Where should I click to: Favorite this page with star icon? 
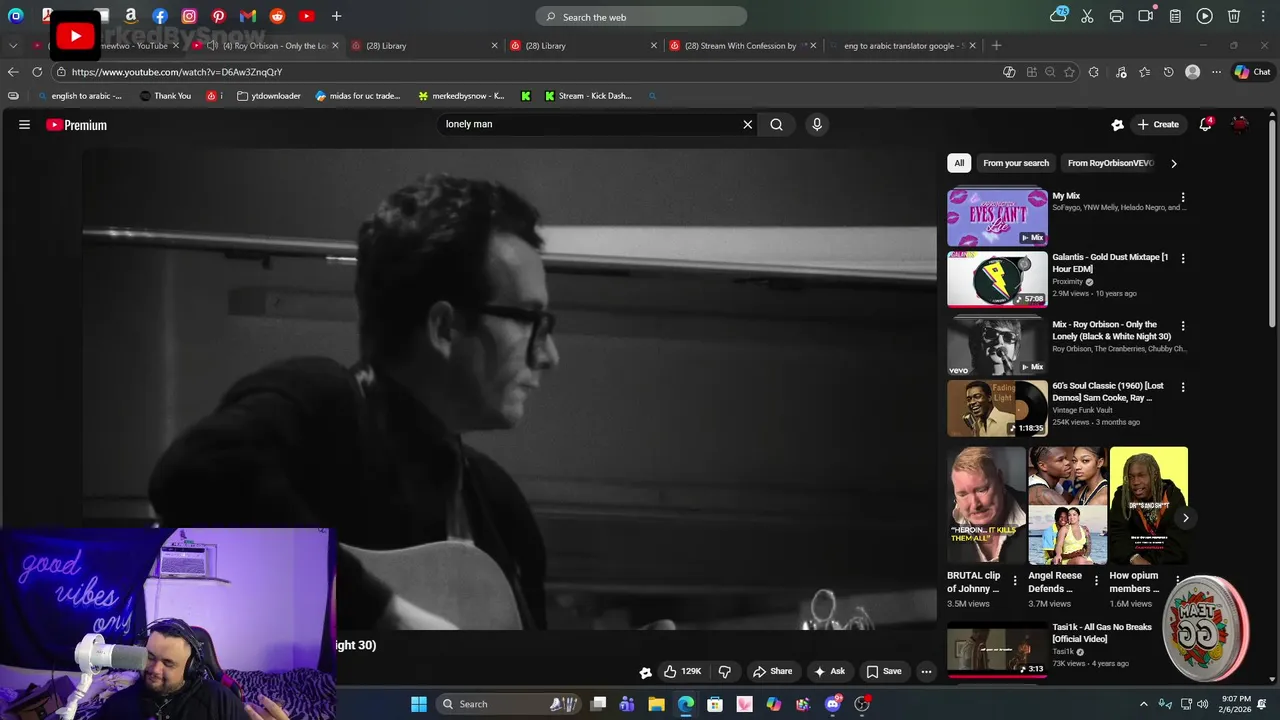pos(1070,72)
